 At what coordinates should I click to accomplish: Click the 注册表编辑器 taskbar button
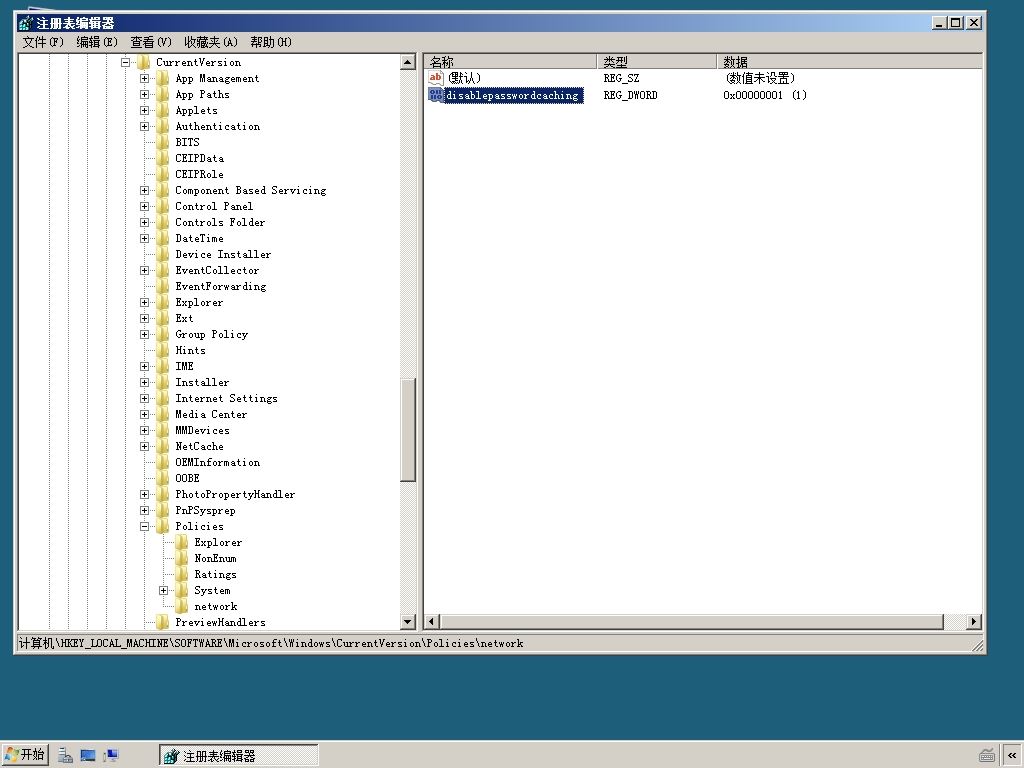pyautogui.click(x=238, y=756)
